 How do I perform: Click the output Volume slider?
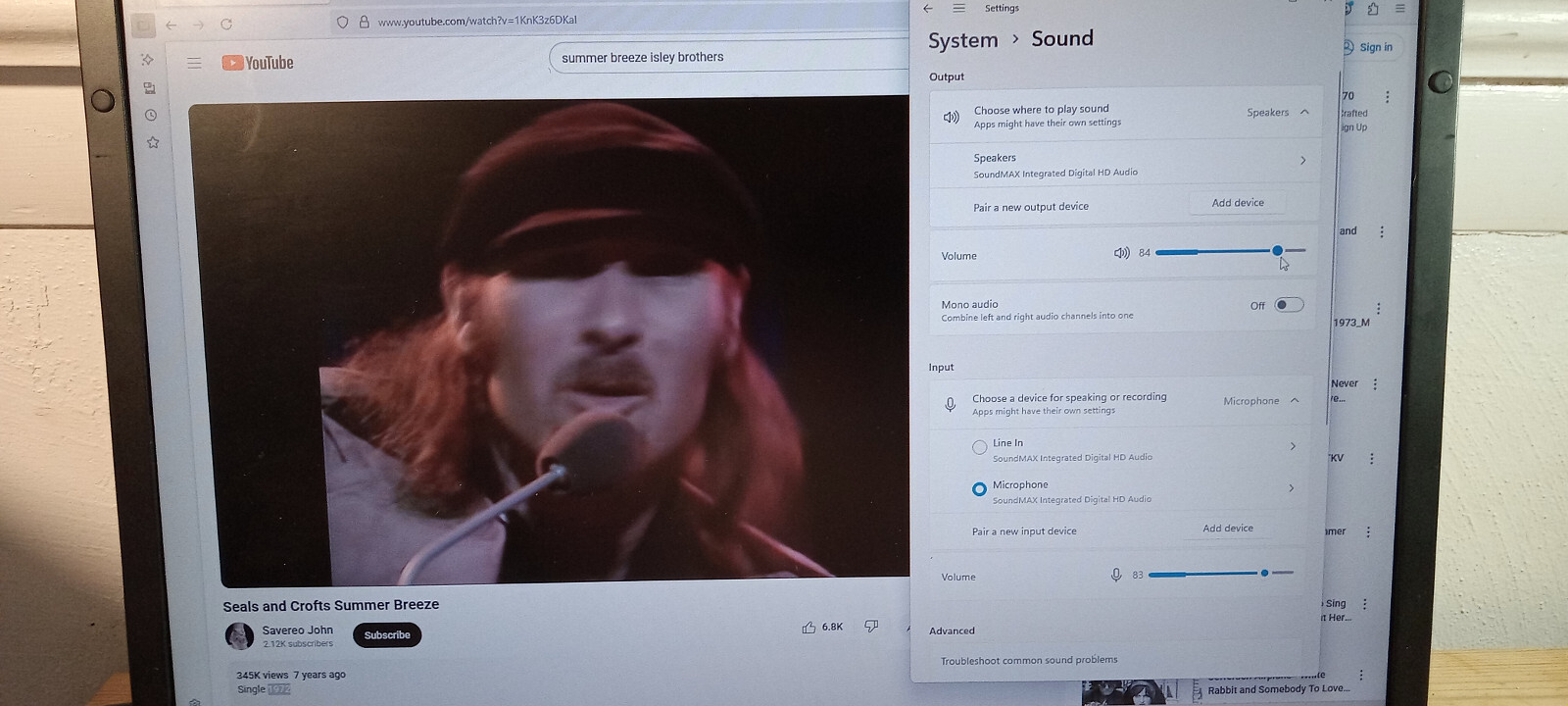pyautogui.click(x=1231, y=251)
